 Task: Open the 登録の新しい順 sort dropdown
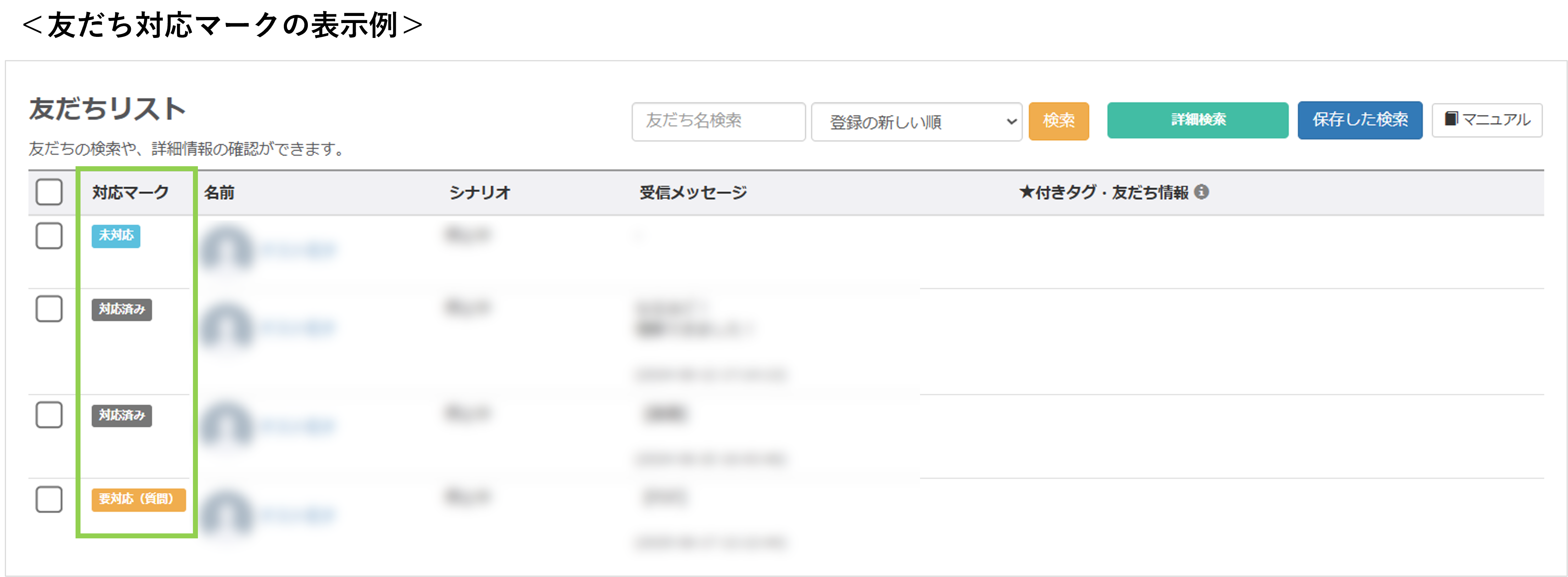pyautogui.click(x=916, y=122)
